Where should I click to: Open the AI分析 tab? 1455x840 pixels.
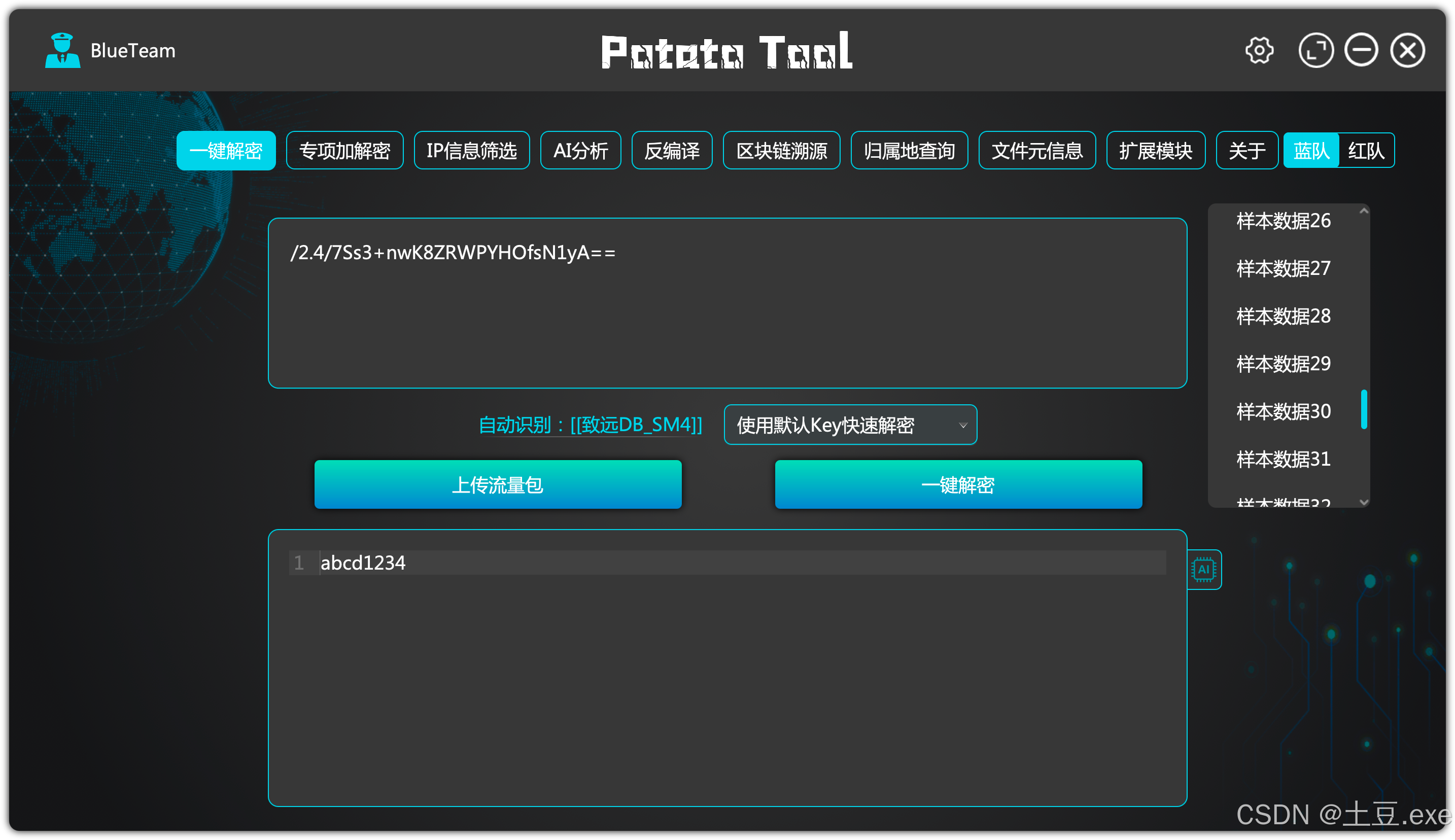click(580, 151)
